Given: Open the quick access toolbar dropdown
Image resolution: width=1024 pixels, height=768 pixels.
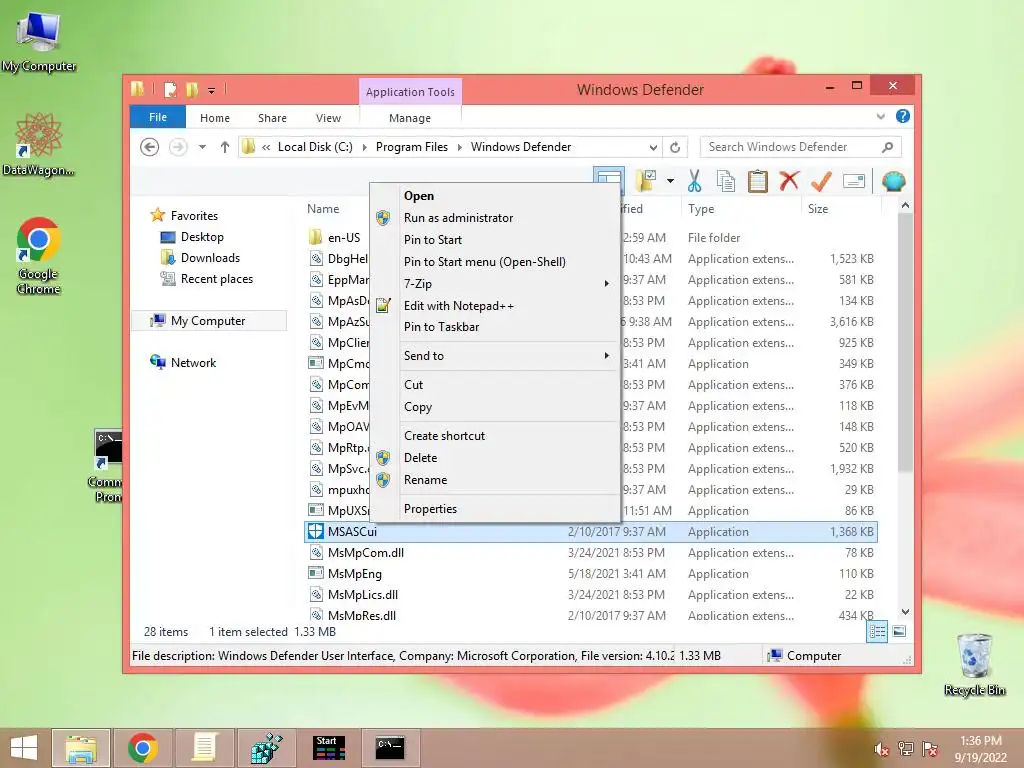Looking at the screenshot, I should coord(212,90).
